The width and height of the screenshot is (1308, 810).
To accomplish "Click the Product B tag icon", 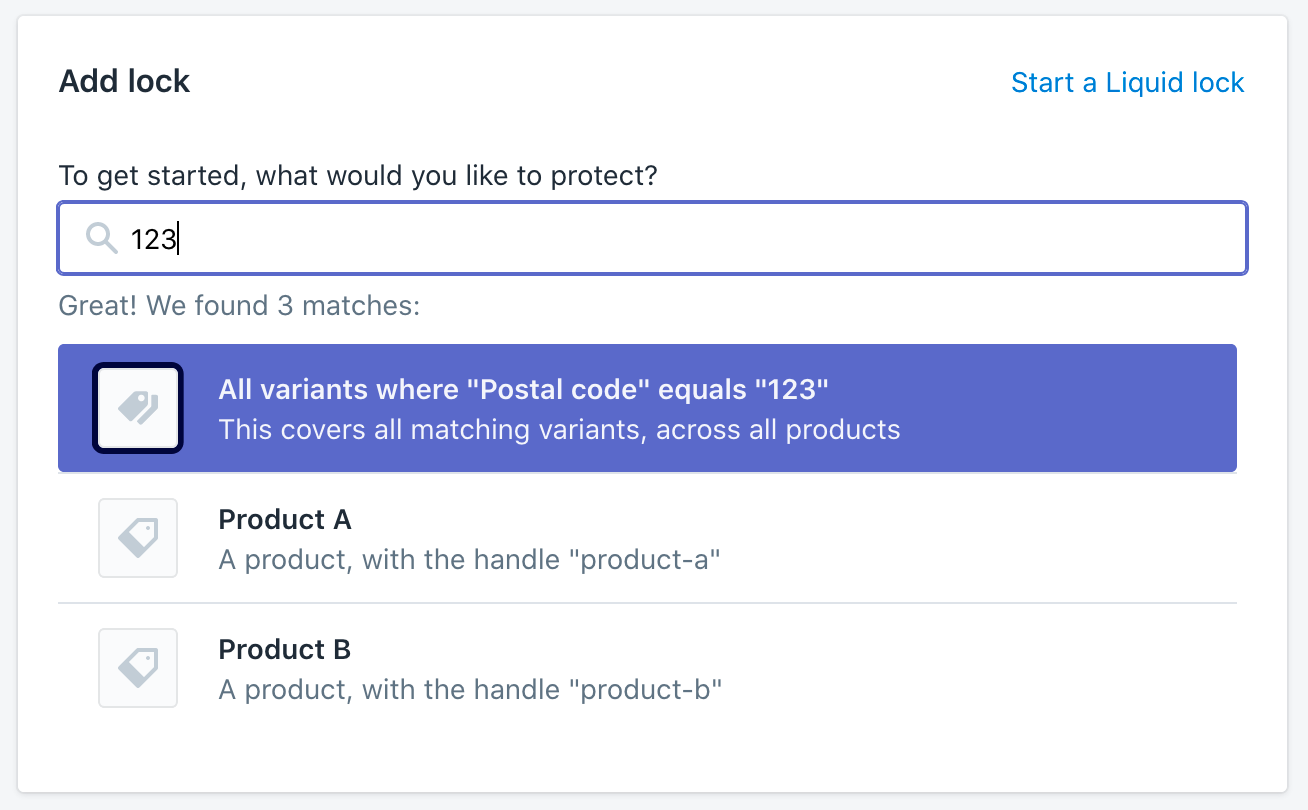I will click(x=138, y=668).
